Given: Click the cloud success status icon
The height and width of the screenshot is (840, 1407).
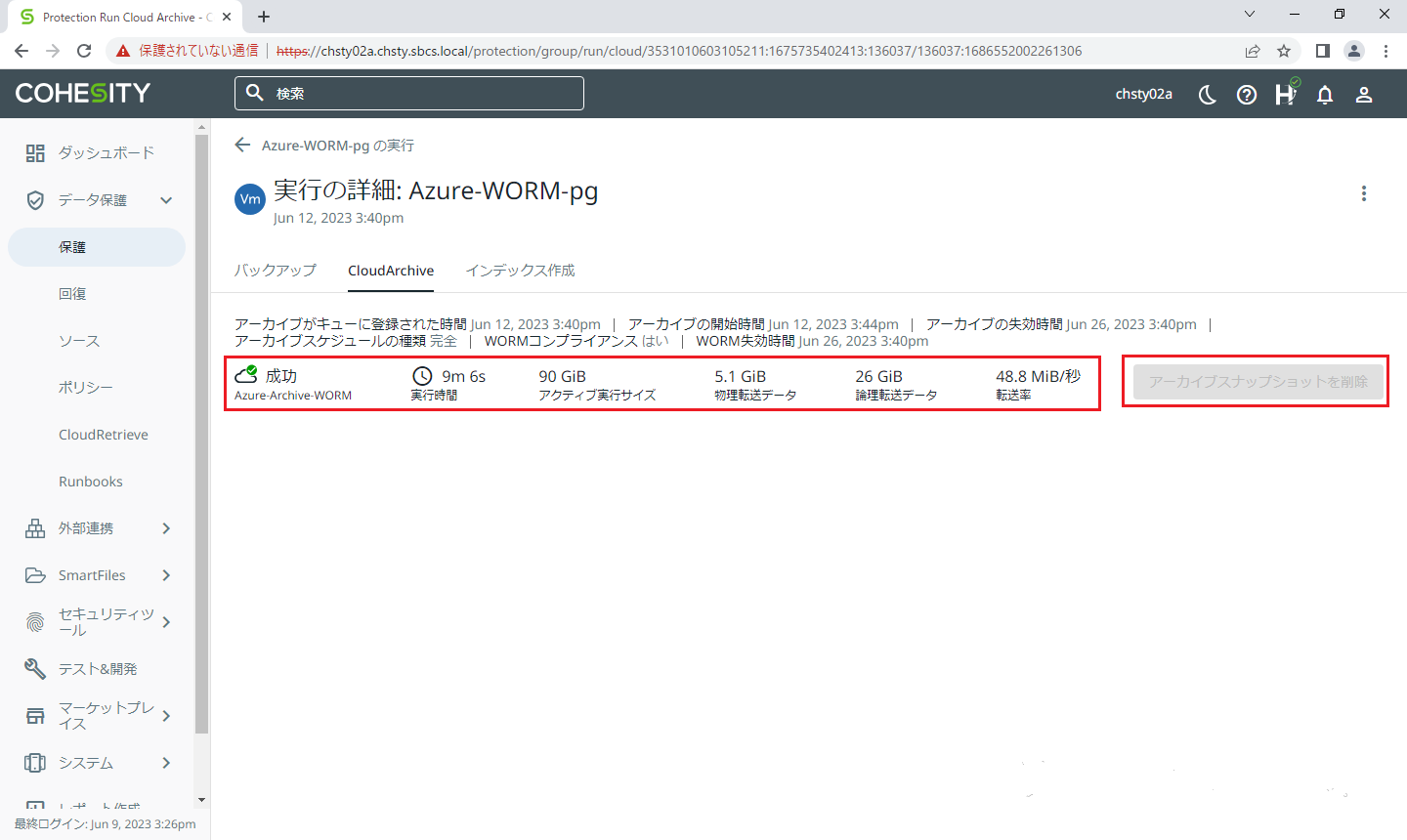Looking at the screenshot, I should point(246,375).
